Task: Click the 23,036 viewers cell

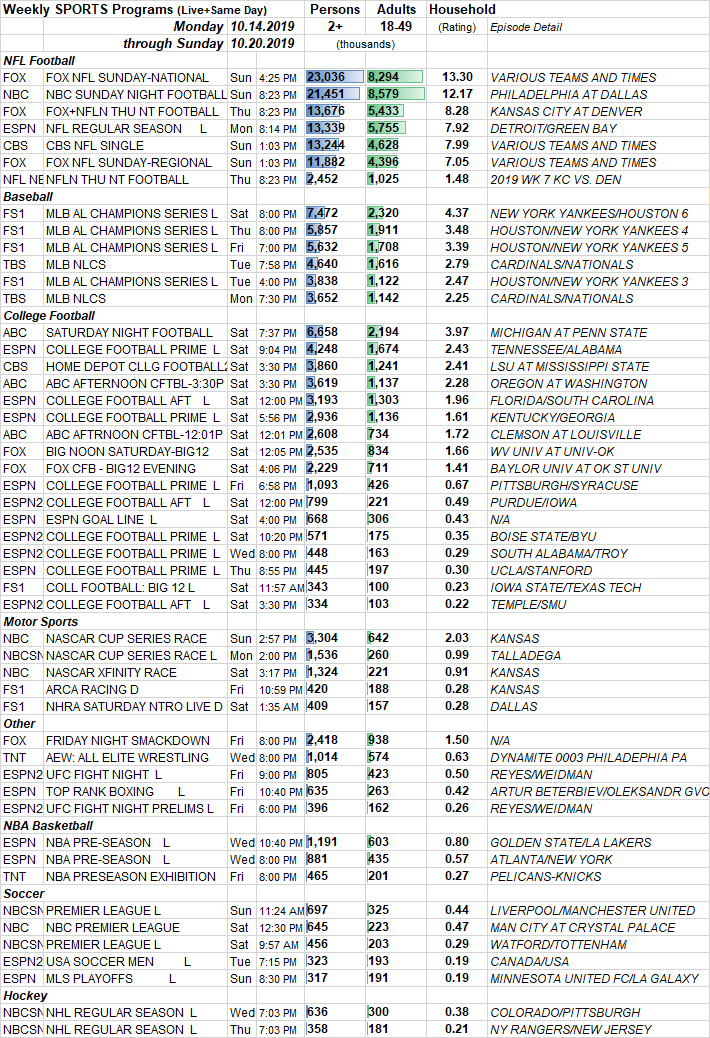Action: [334, 77]
